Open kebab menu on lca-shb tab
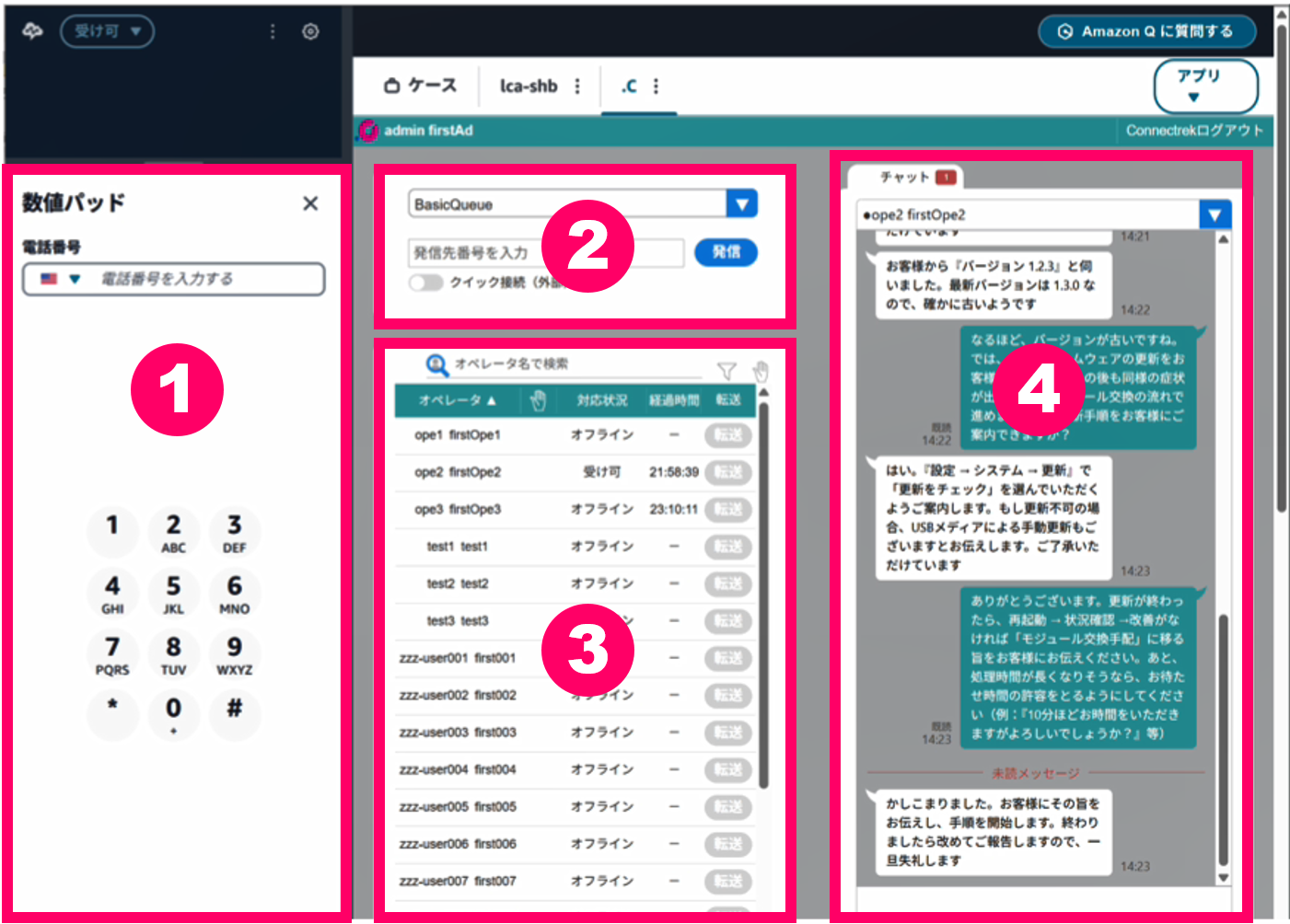Screen dimensions: 1290x924 pyautogui.click(x=577, y=86)
